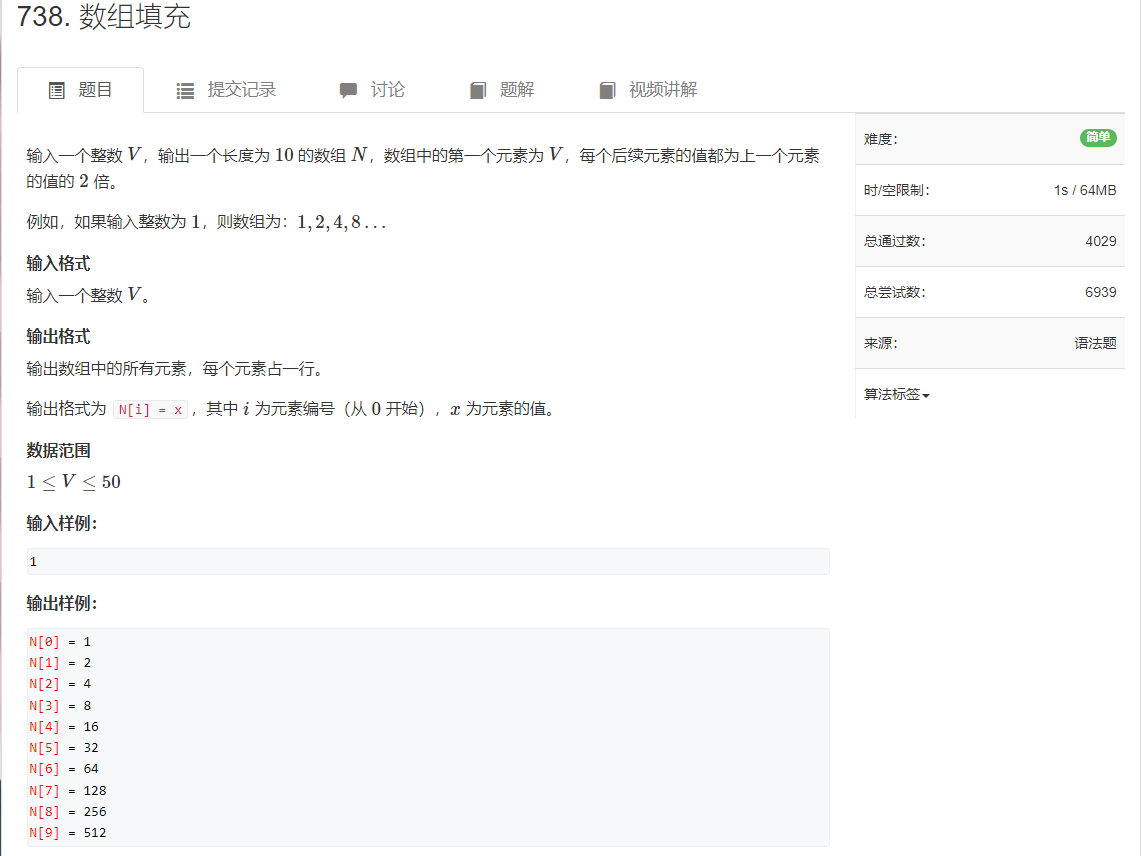This screenshot has height=856, width=1141.
Task: Click output line N[7] = 128
Action: tap(68, 790)
